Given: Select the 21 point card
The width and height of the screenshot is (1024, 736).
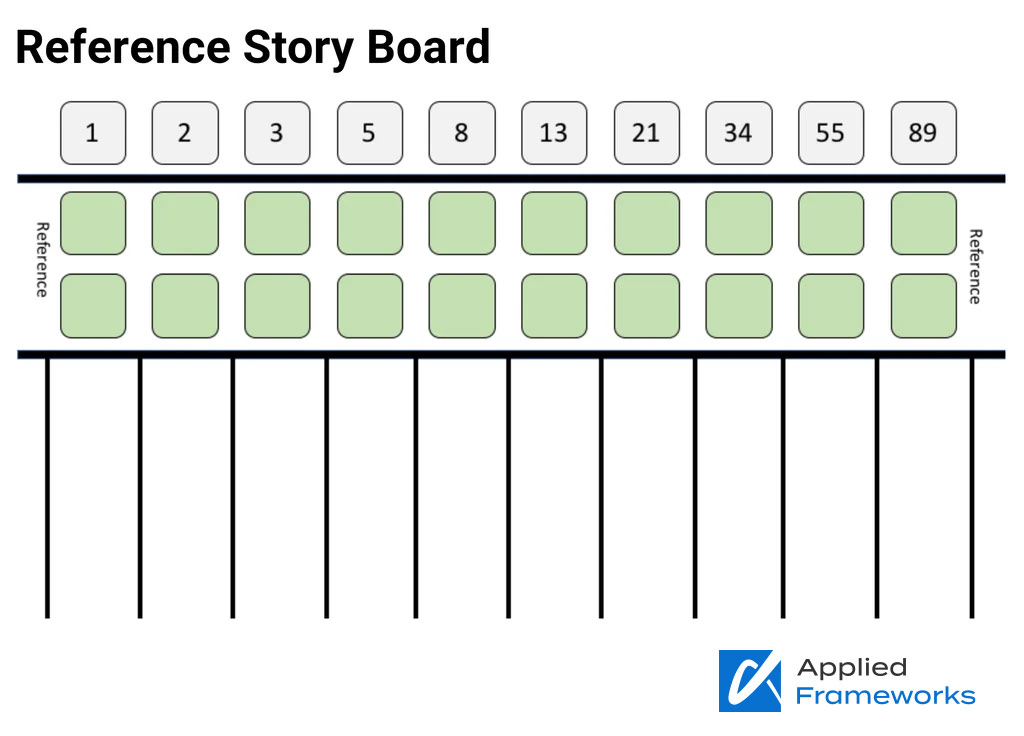Looking at the screenshot, I should pos(647,133).
